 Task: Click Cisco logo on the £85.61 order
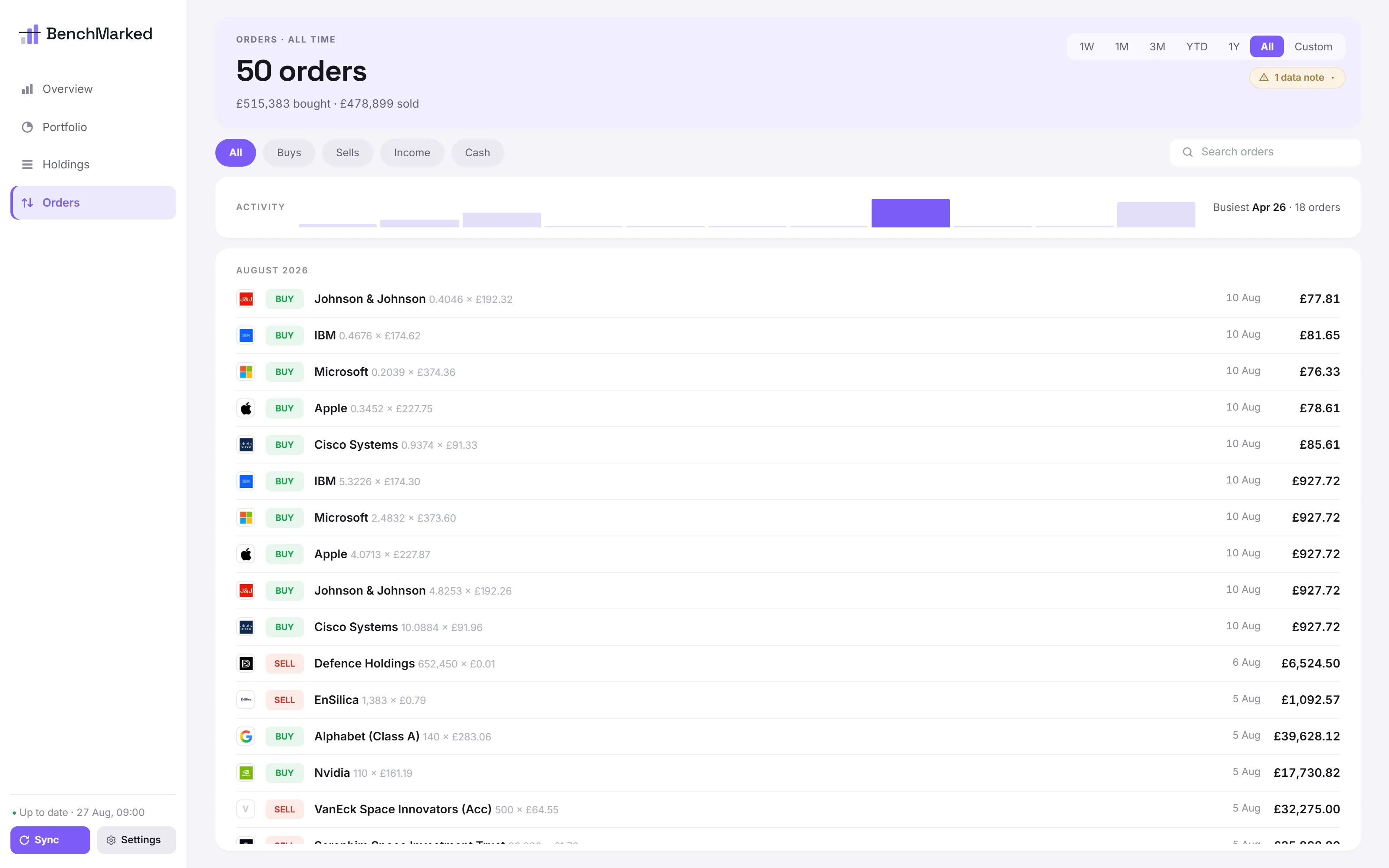pos(246,445)
